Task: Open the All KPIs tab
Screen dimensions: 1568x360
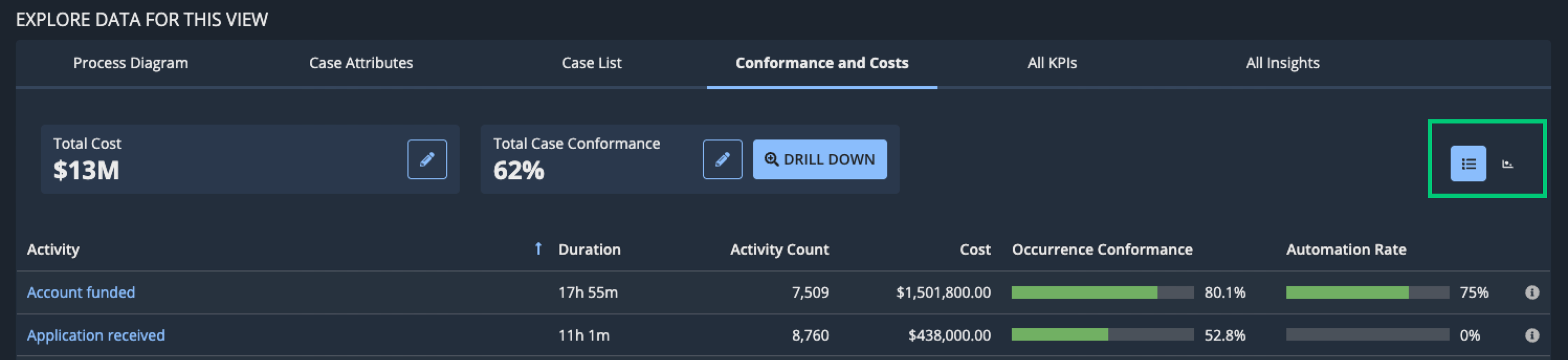Action: coord(1052,63)
